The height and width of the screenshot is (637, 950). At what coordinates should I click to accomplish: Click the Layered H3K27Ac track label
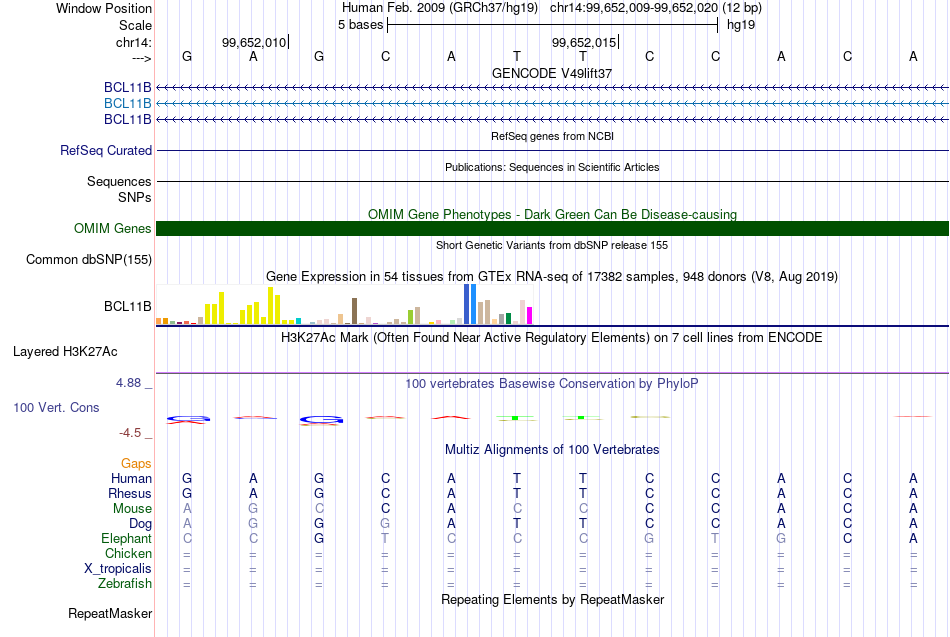(65, 352)
